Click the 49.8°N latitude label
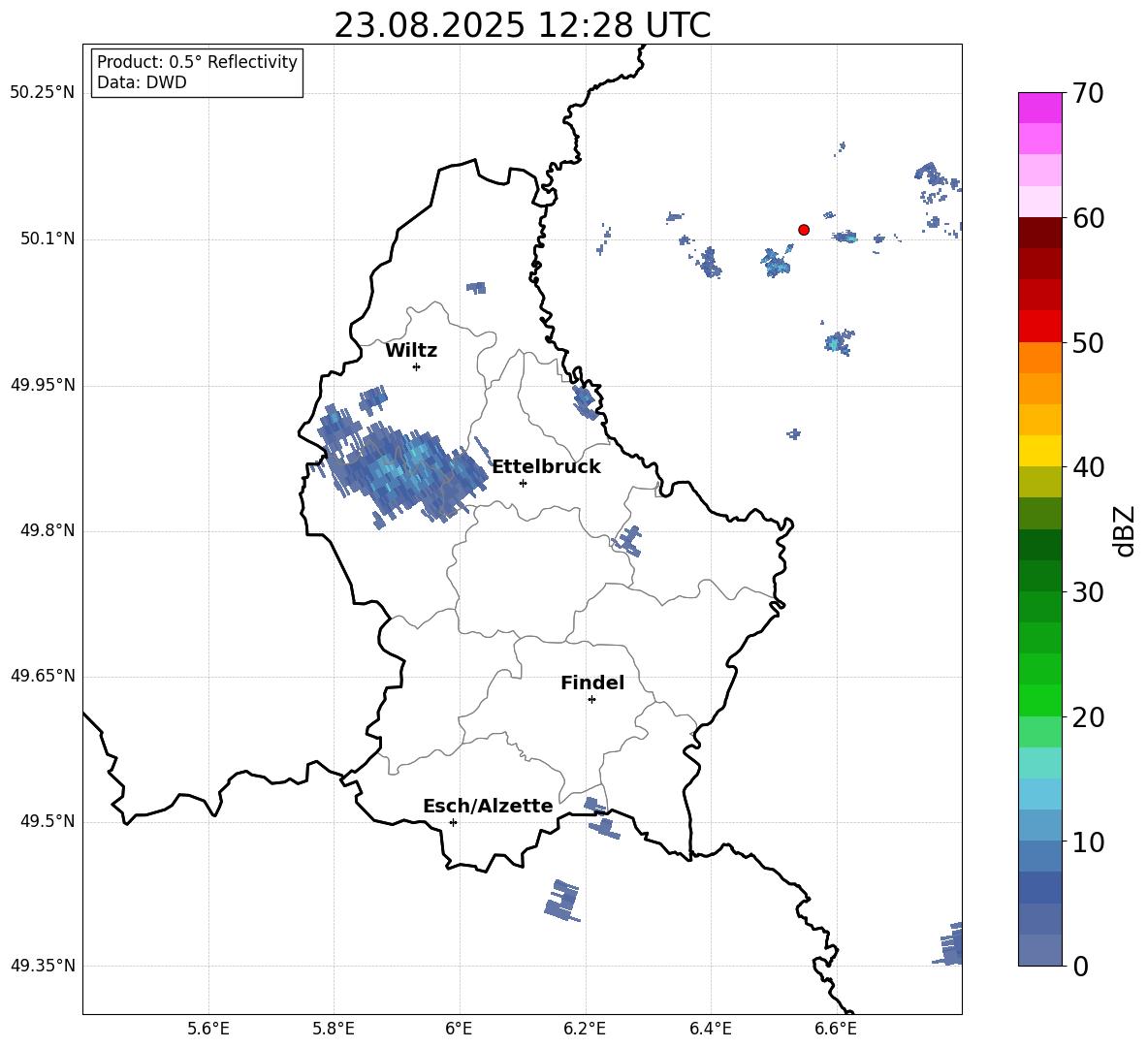 (48, 530)
